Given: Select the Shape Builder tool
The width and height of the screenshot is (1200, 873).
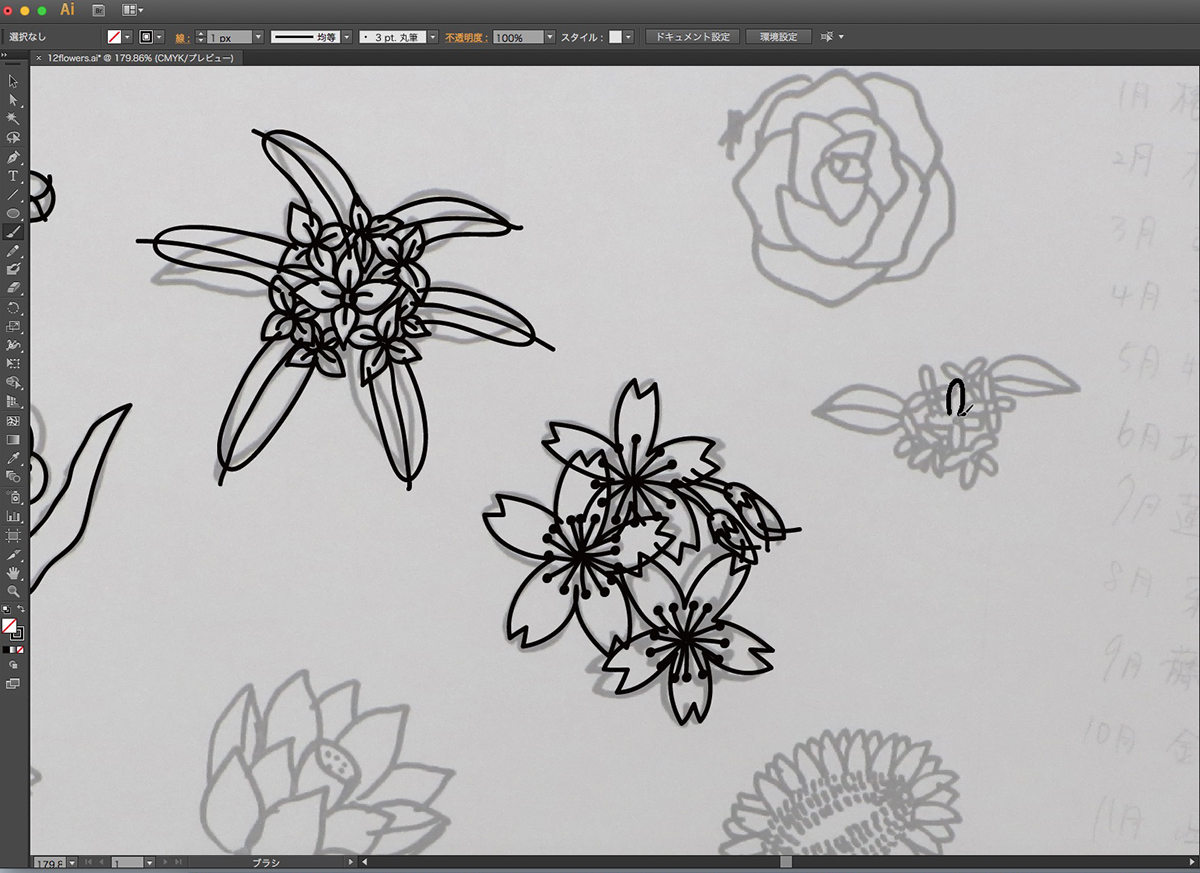Looking at the screenshot, I should pyautogui.click(x=13, y=383).
